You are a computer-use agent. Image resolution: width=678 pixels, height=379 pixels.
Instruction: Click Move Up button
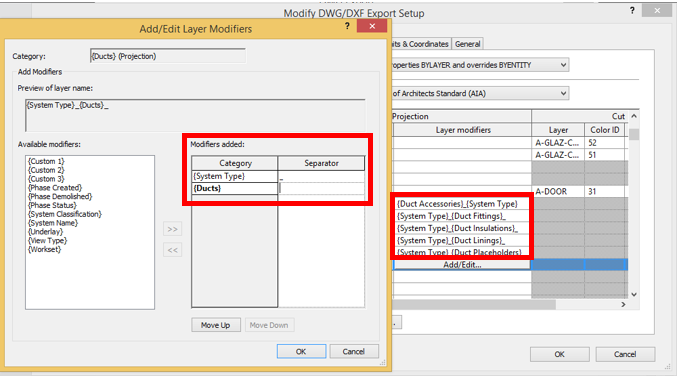coord(216,325)
